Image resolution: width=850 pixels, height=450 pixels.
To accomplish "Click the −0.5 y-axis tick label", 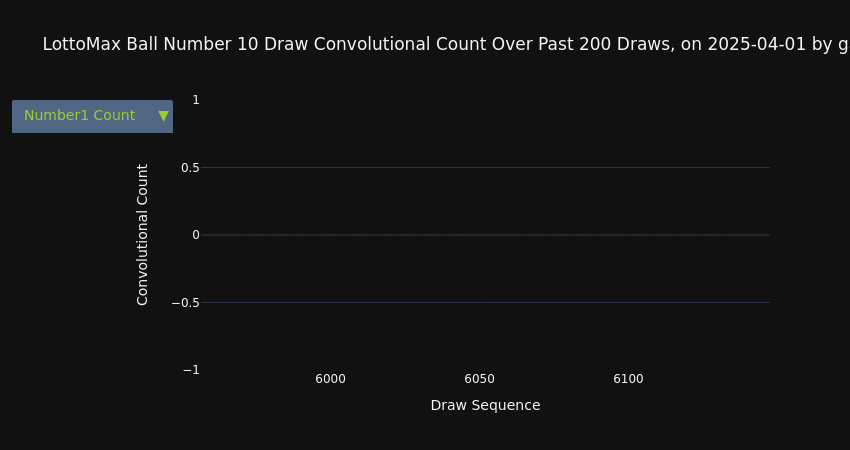I will pos(185,303).
